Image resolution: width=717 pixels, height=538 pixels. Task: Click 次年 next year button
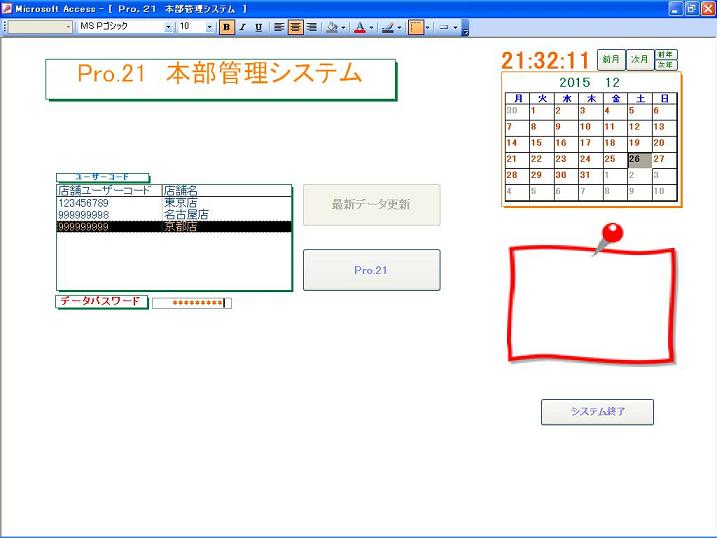click(x=666, y=65)
